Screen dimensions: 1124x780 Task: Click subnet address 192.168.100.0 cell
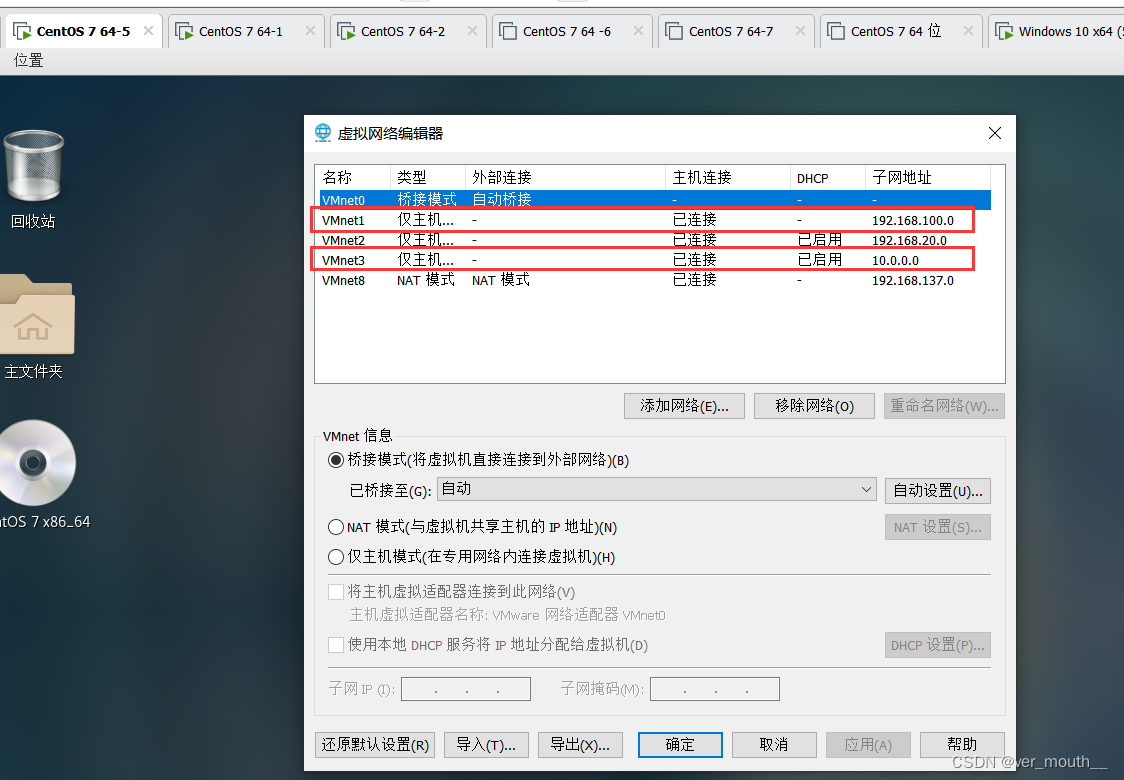click(913, 221)
